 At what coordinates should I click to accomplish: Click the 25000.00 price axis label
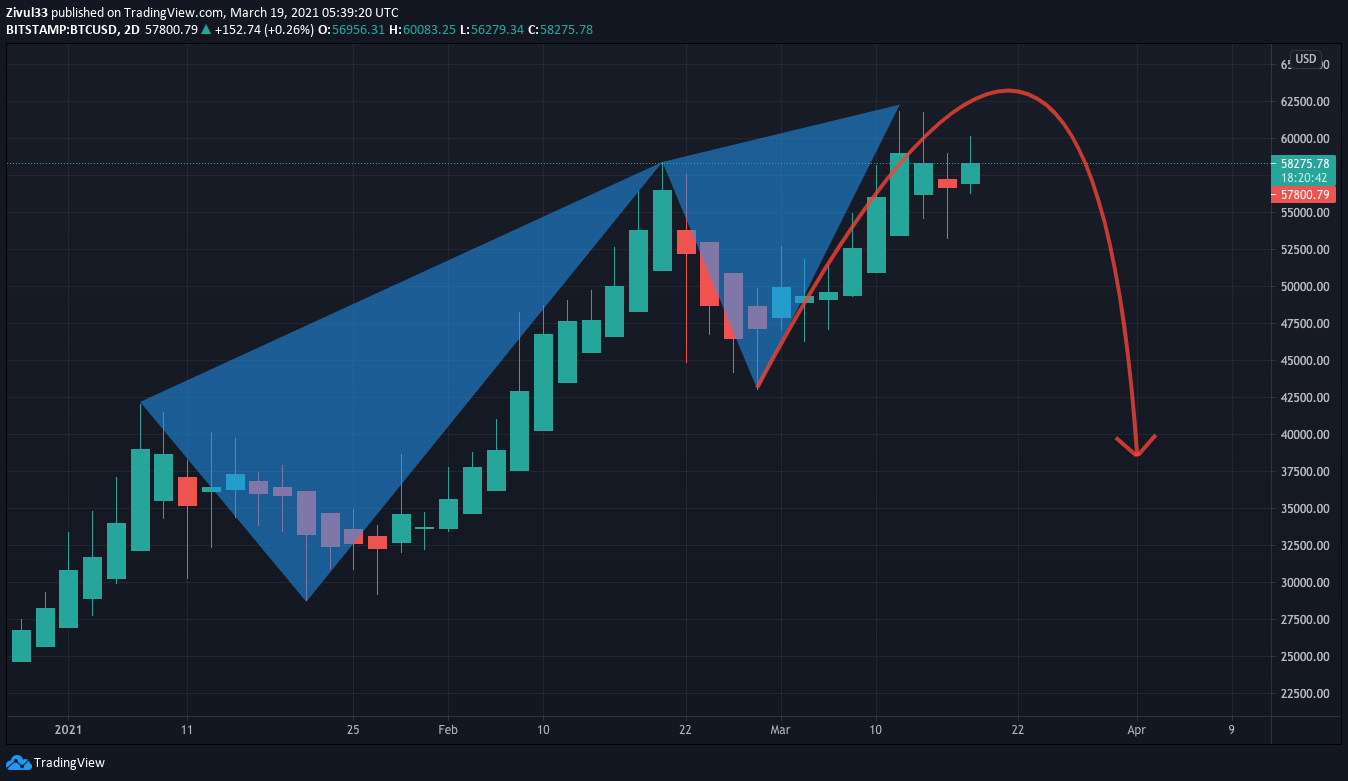(x=1305, y=657)
